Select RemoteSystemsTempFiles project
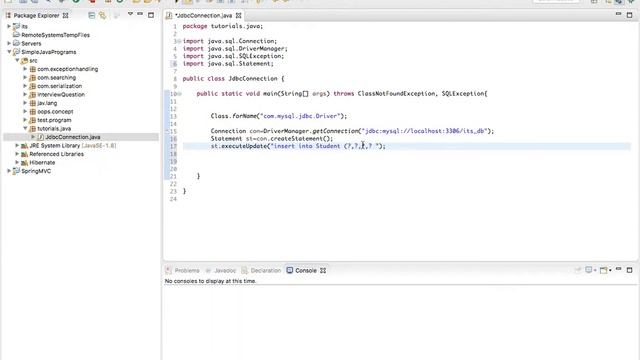Screen dimensions: 640x360 tap(56, 35)
